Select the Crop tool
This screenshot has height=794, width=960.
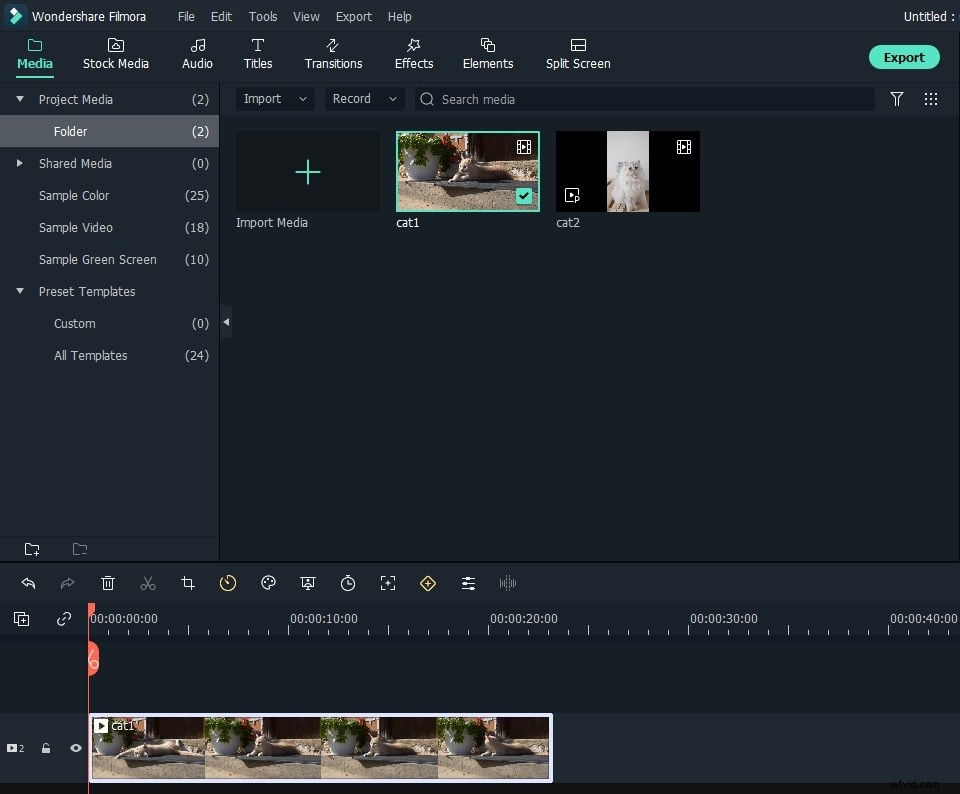point(188,584)
